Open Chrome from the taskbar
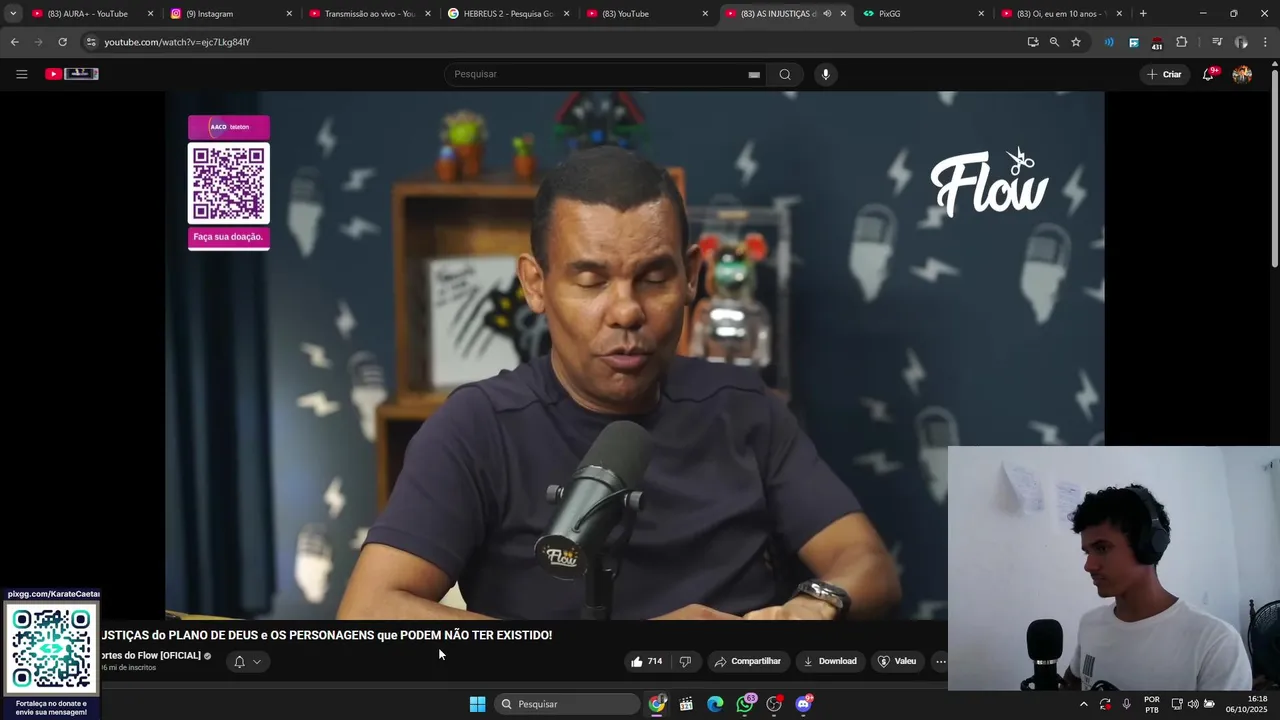Image resolution: width=1280 pixels, height=720 pixels. (657, 704)
